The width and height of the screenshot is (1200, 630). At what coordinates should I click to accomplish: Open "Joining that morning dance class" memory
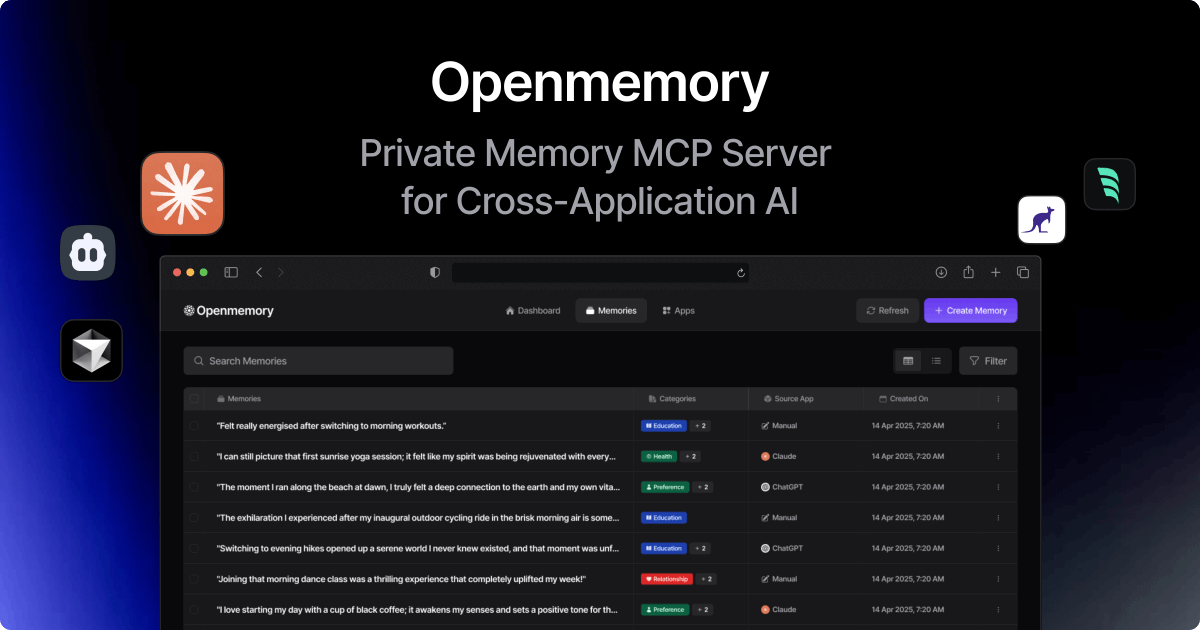(x=401, y=579)
